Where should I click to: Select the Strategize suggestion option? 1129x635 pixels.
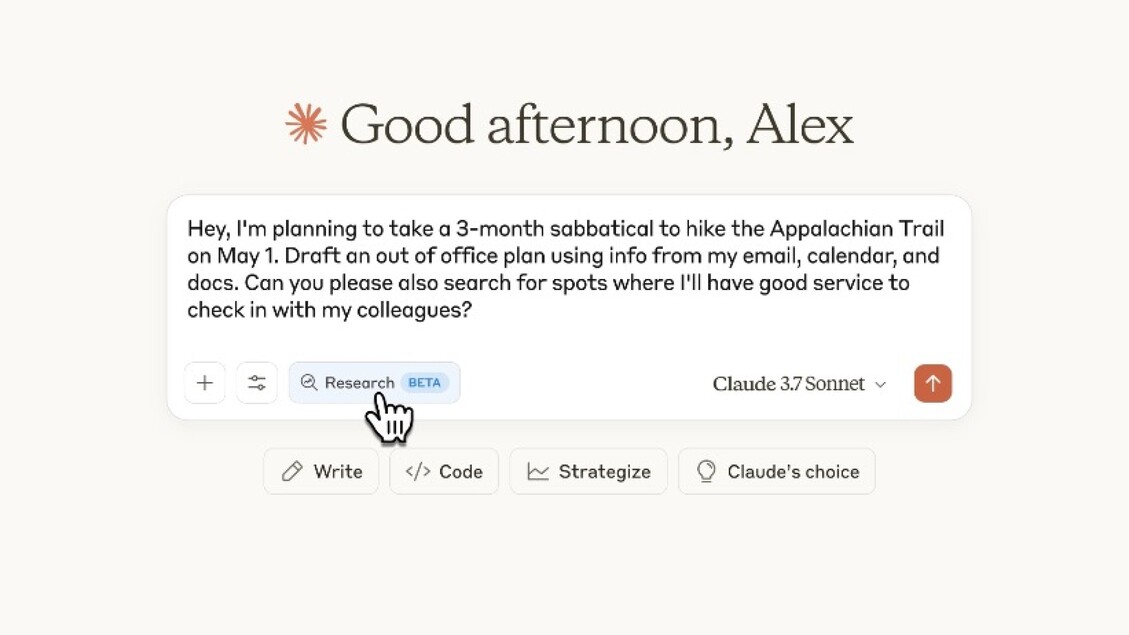click(588, 471)
